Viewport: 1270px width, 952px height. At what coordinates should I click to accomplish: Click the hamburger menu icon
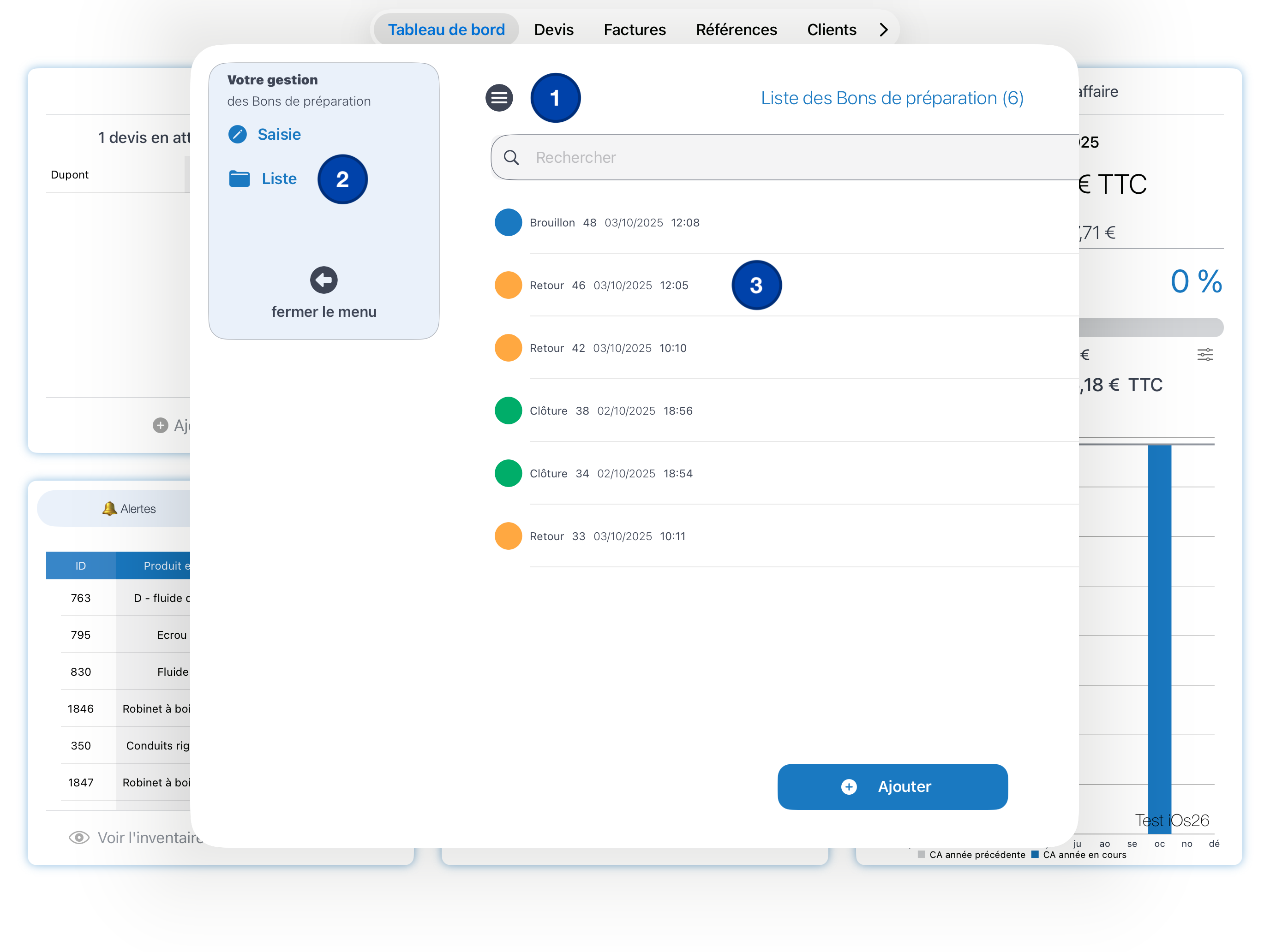click(499, 98)
